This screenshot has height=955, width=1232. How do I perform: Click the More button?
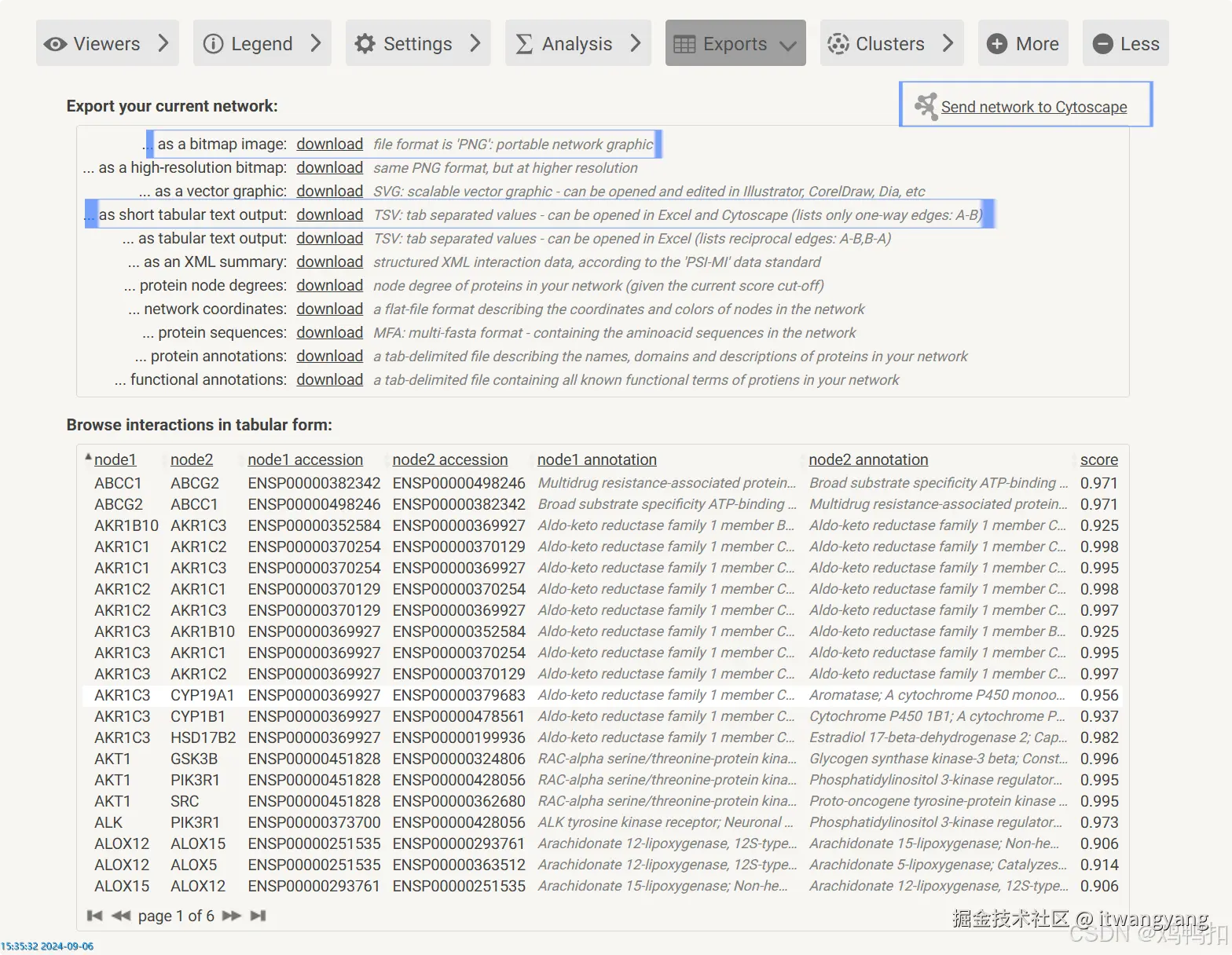1022,43
